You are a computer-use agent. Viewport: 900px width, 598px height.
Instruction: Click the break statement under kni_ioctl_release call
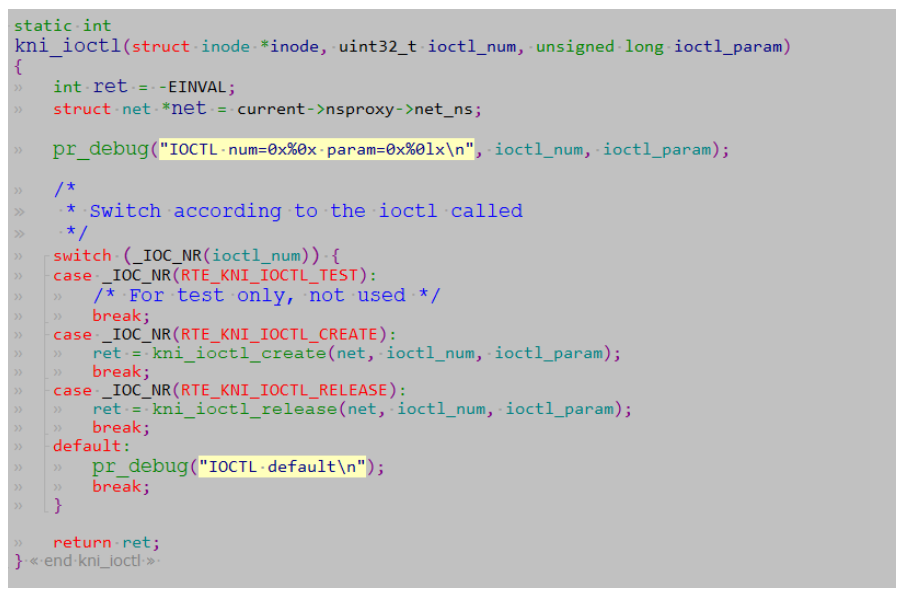(121, 428)
